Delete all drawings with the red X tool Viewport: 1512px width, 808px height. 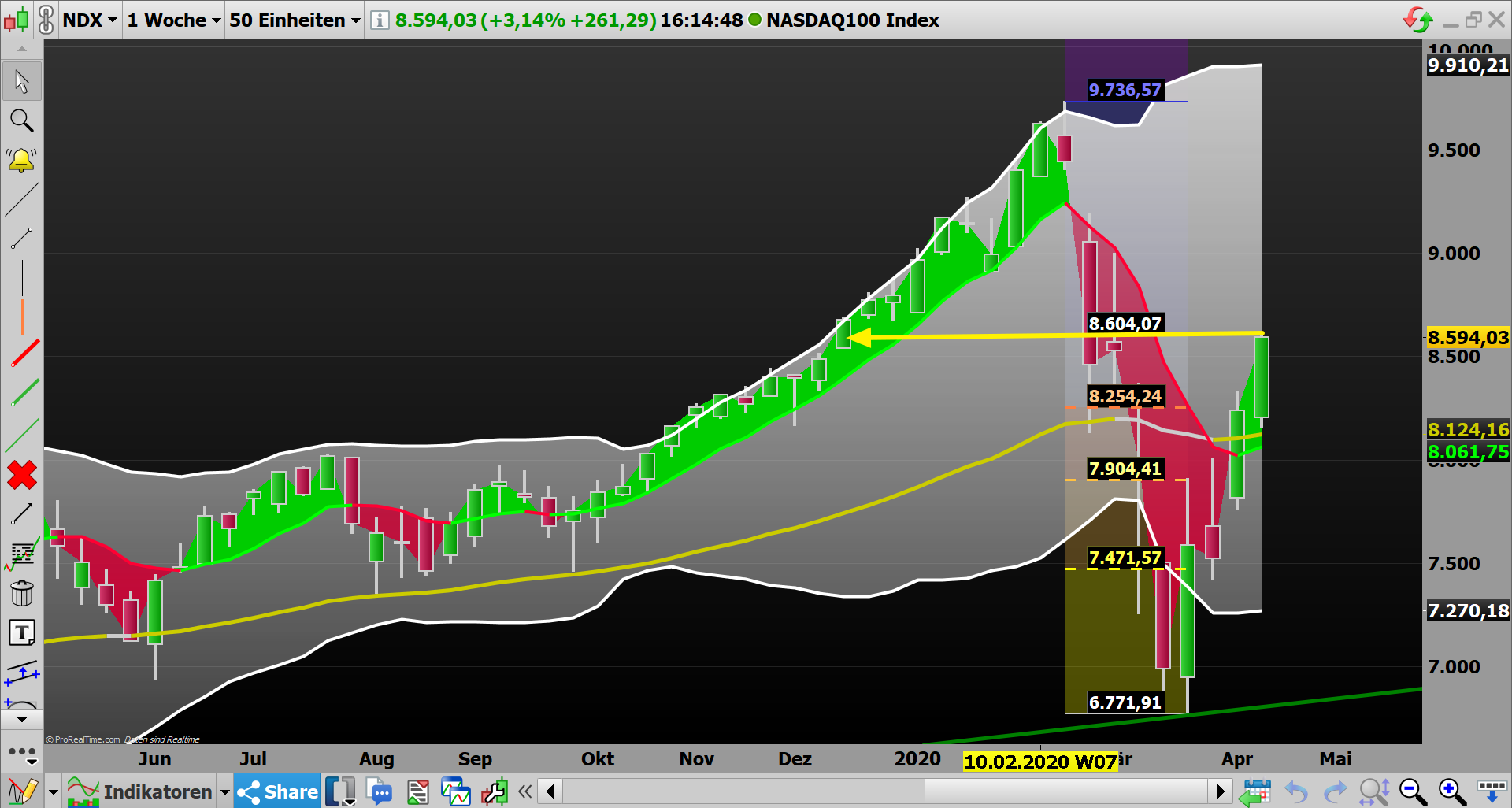(x=22, y=475)
